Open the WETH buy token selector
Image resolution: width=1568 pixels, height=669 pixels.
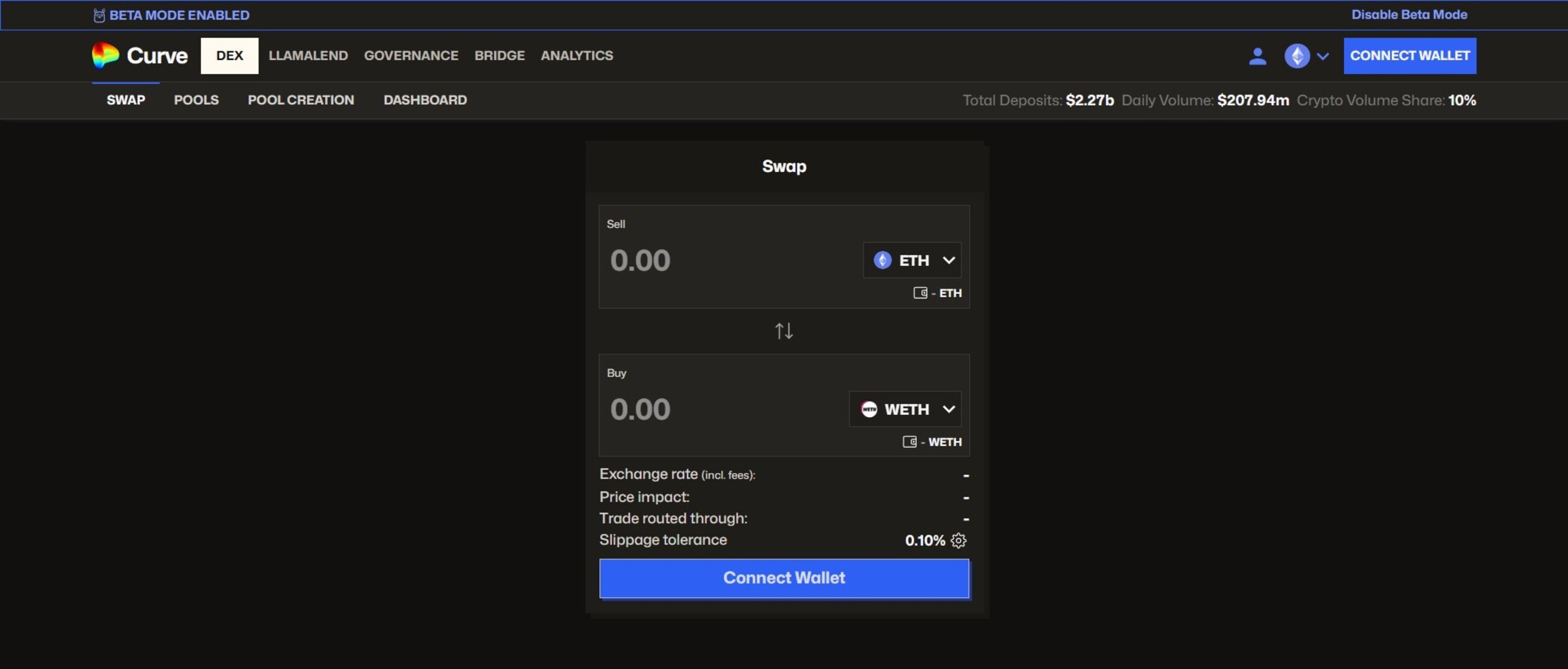coord(905,409)
